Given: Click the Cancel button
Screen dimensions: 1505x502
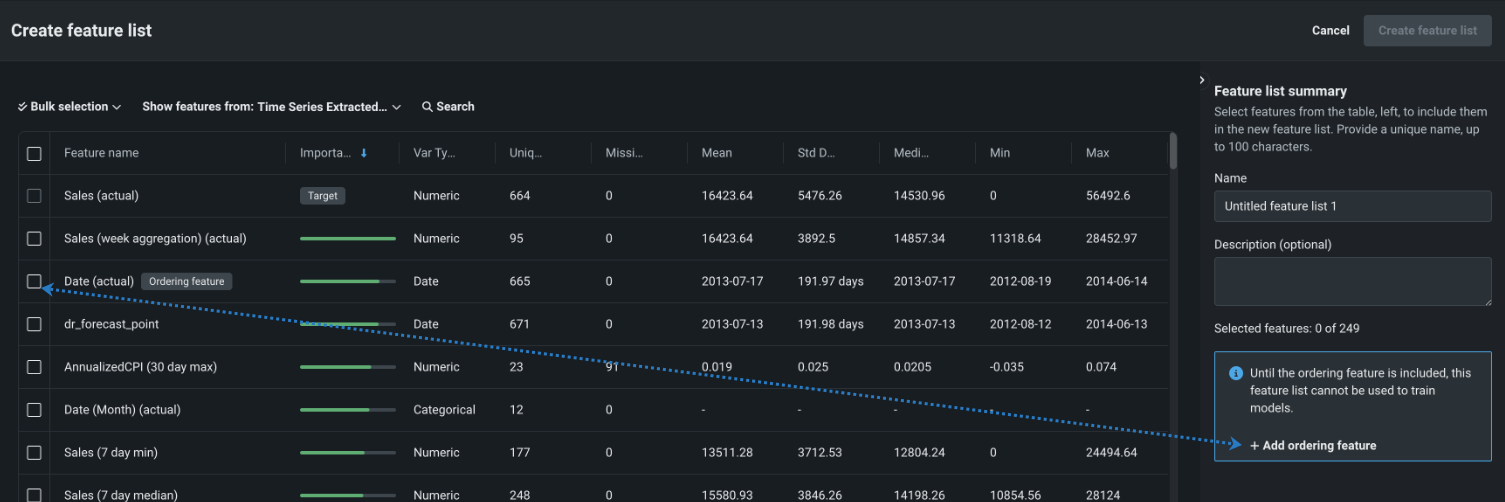Looking at the screenshot, I should coord(1330,31).
